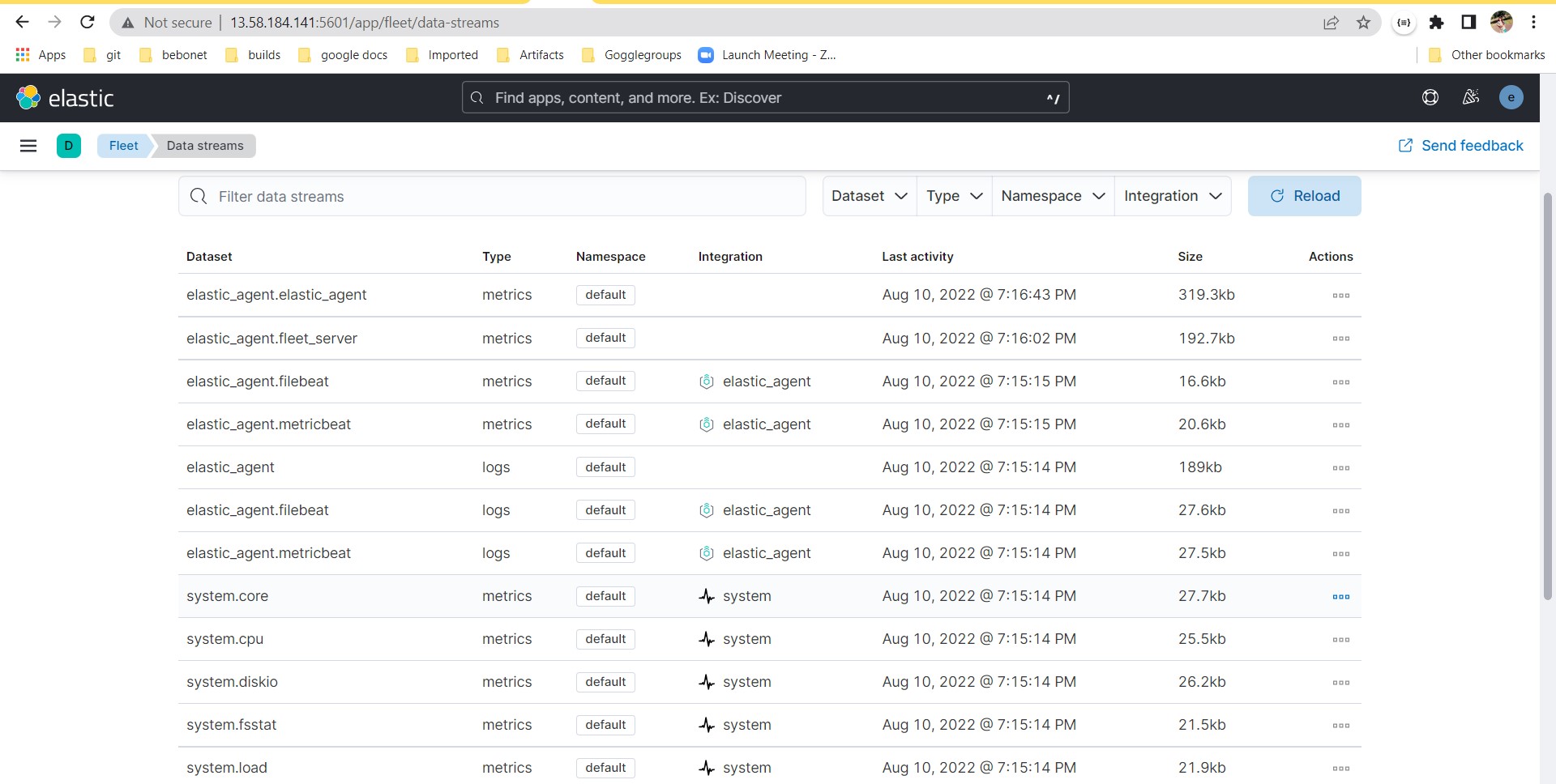Click the magnifier icon in the filter field

click(x=199, y=196)
